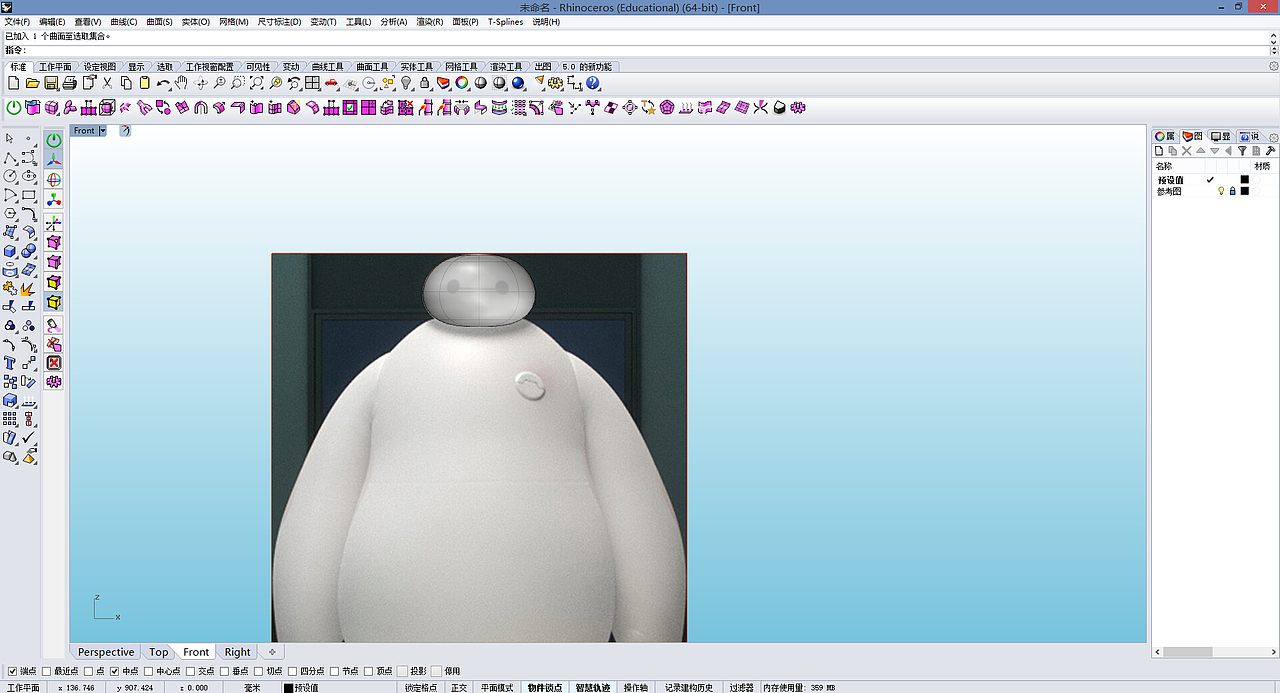
Task: Toggle 物件锁点 in the status bar
Action: tap(545, 688)
